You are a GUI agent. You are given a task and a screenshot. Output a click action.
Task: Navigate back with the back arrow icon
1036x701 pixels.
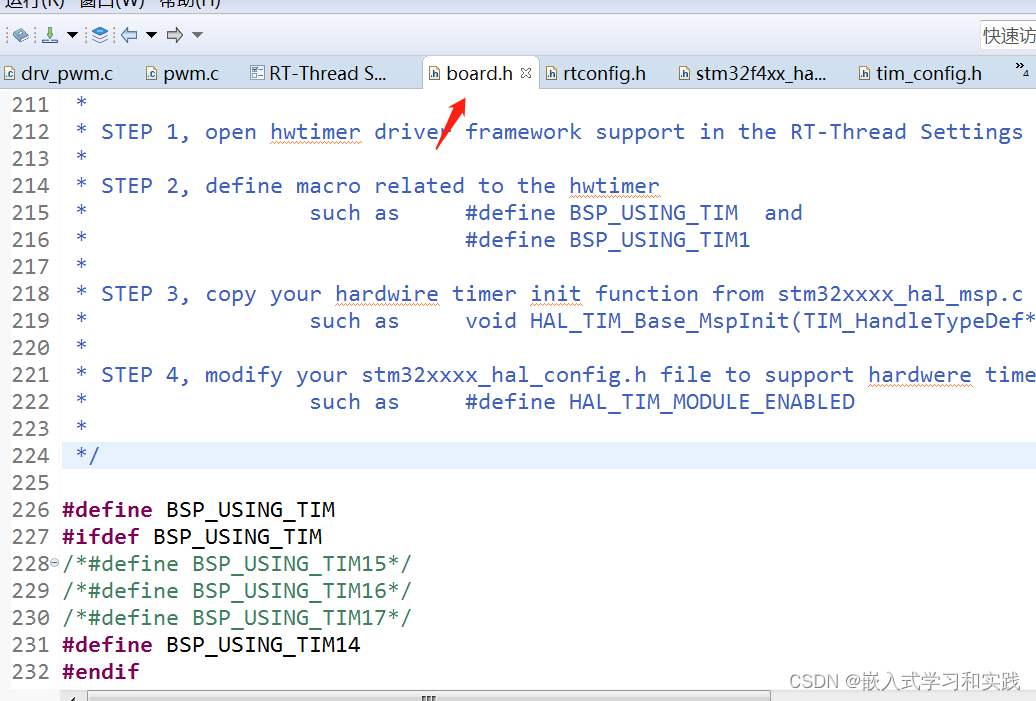[127, 35]
